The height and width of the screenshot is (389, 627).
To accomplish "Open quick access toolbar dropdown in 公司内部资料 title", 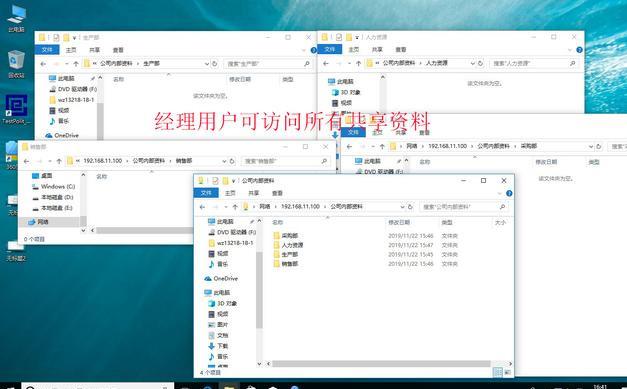I will [x=234, y=181].
